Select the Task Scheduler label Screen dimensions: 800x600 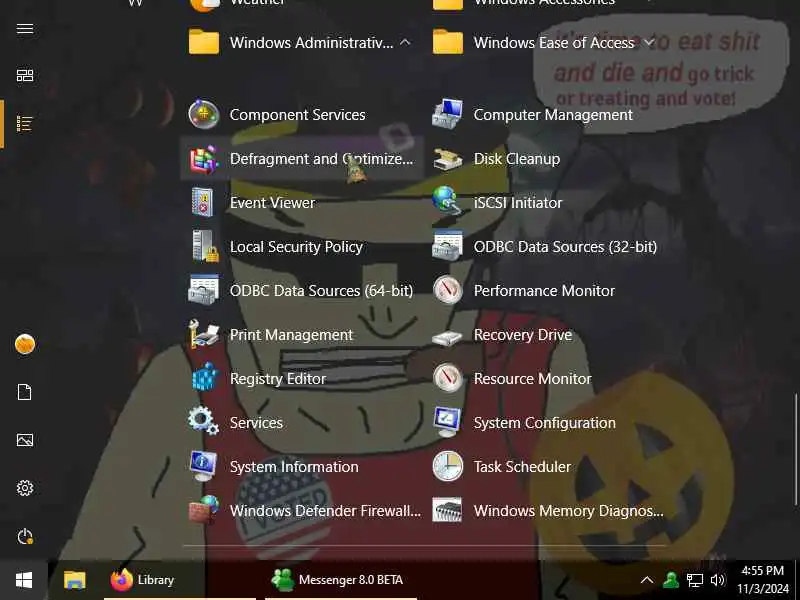click(522, 466)
